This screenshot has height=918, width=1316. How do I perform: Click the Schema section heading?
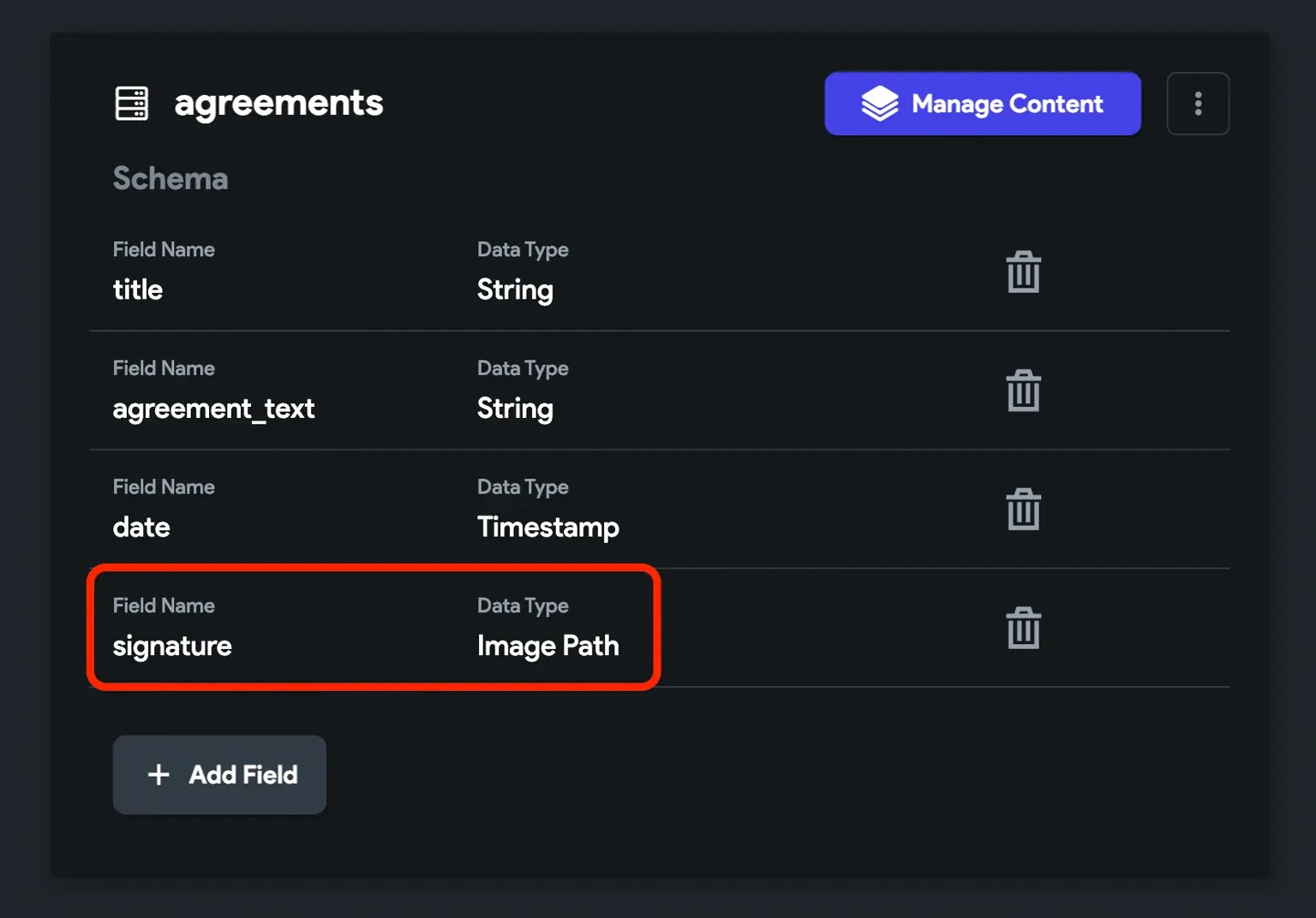tap(170, 178)
